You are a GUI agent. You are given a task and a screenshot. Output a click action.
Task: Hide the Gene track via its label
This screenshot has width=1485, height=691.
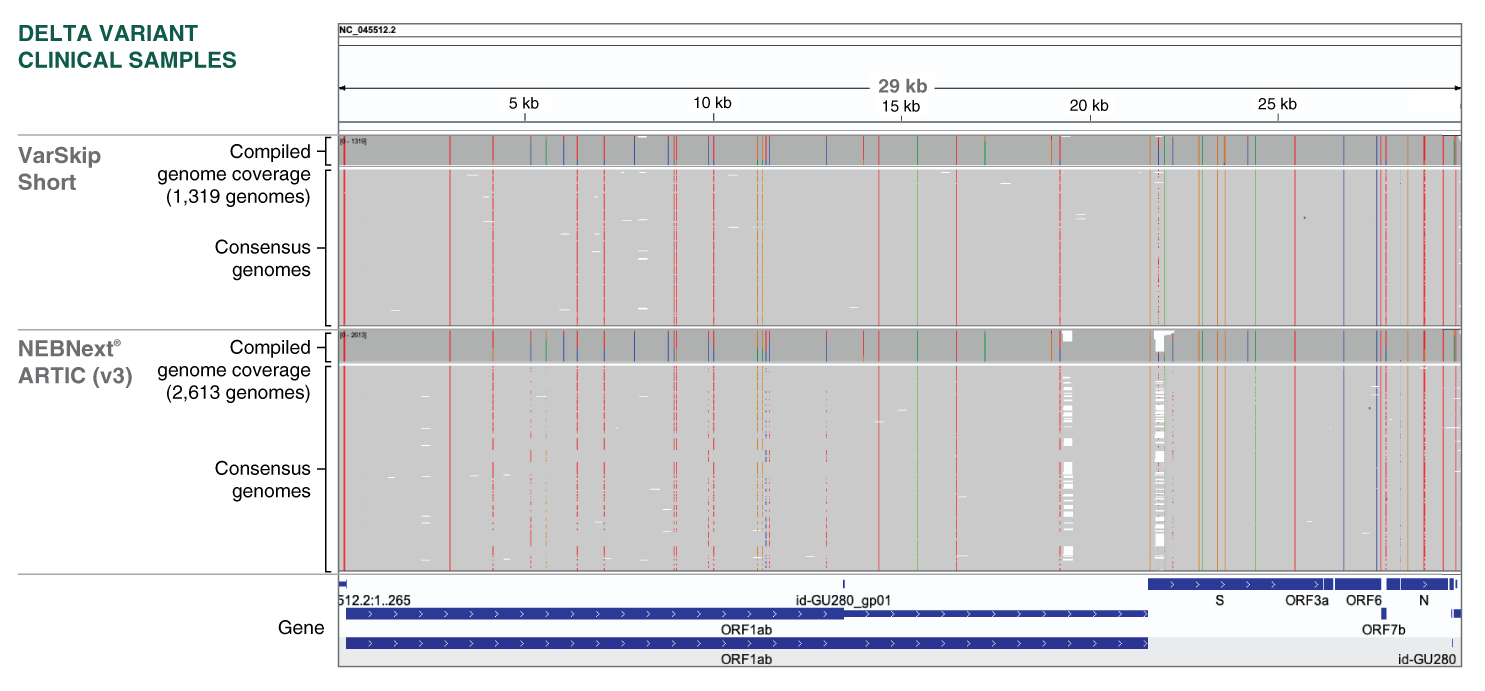click(x=303, y=628)
